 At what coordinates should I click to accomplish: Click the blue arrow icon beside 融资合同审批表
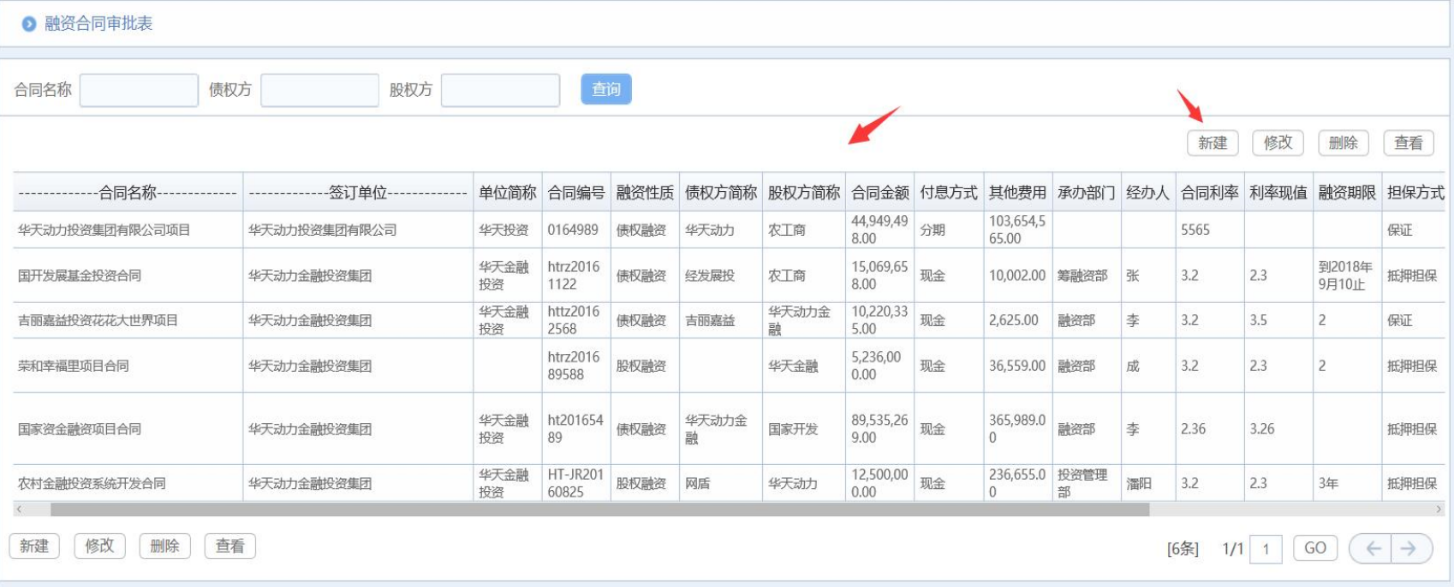coord(29,24)
